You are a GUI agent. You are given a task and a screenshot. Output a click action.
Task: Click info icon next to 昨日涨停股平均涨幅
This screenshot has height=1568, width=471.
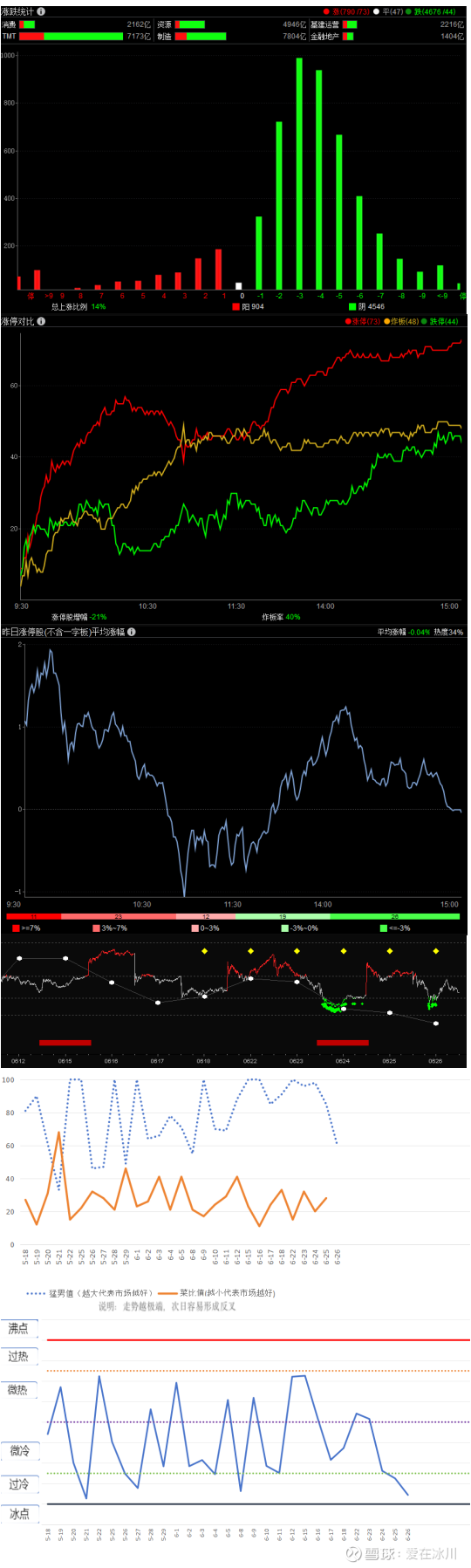click(131, 632)
